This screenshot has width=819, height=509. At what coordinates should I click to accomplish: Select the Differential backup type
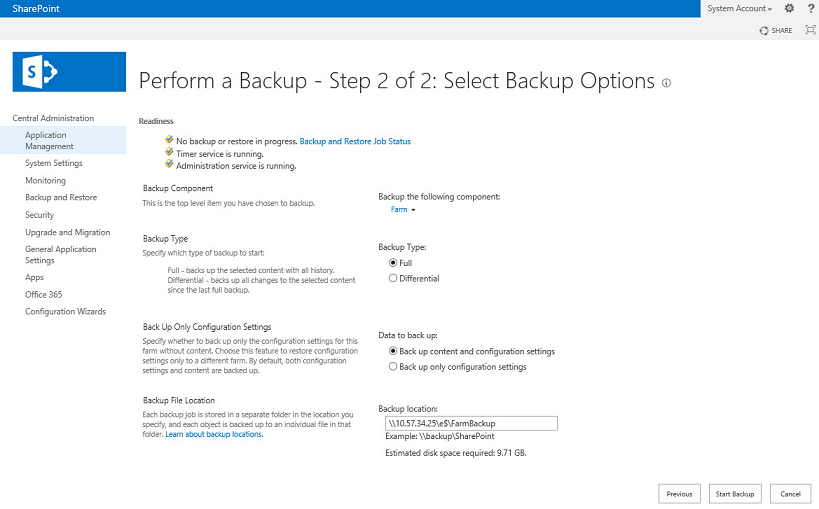(x=393, y=279)
